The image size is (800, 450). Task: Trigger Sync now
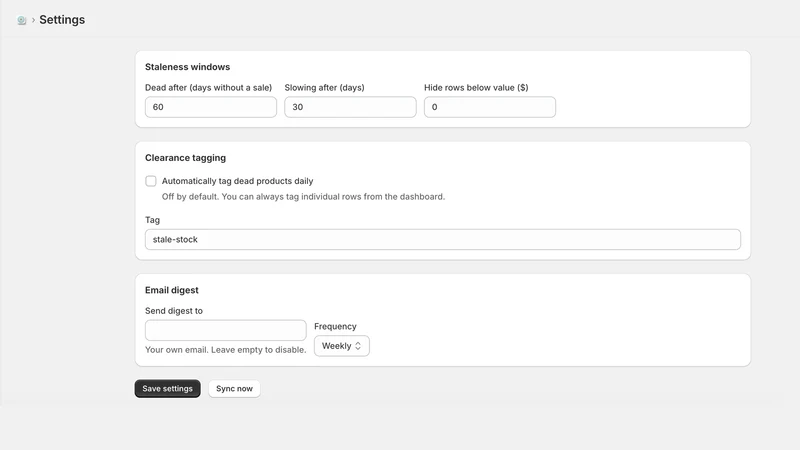(x=234, y=389)
